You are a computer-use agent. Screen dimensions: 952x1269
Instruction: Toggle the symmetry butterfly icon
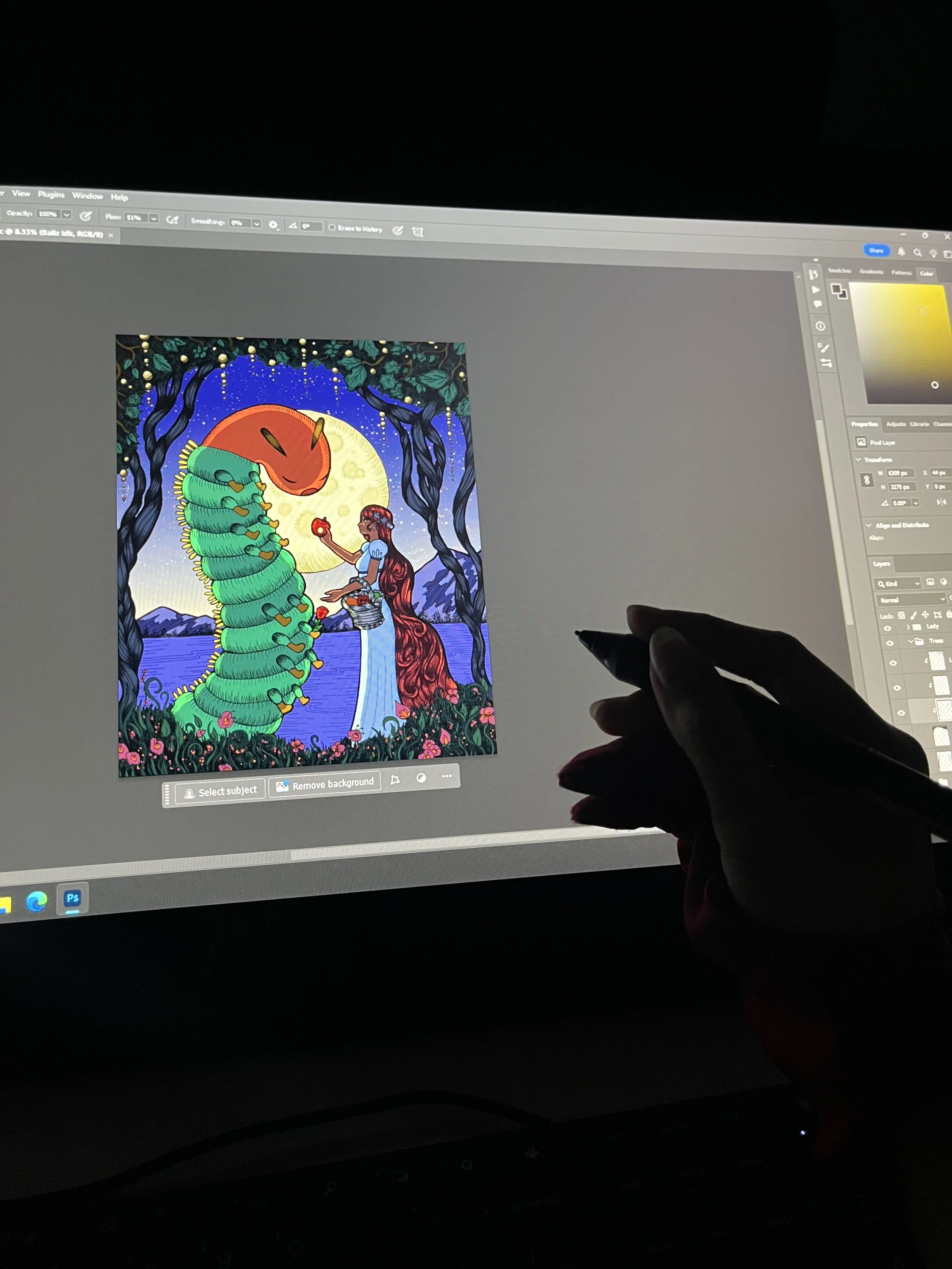[418, 232]
